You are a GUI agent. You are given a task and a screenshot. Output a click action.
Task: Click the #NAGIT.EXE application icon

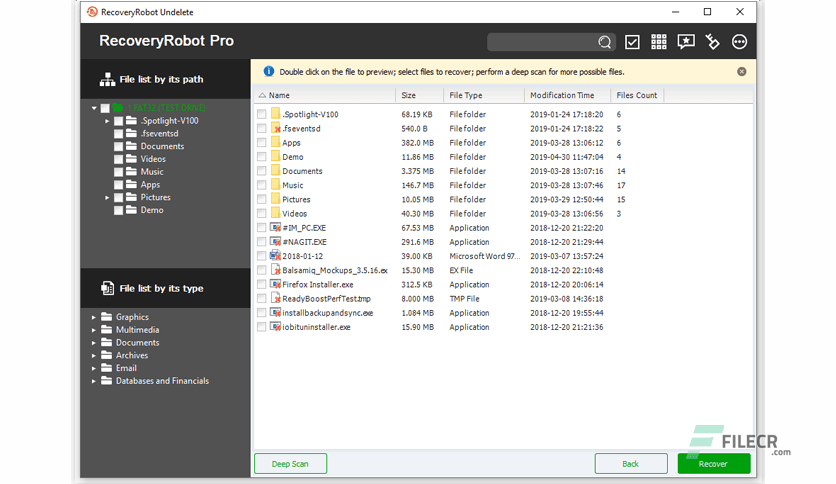(x=276, y=241)
